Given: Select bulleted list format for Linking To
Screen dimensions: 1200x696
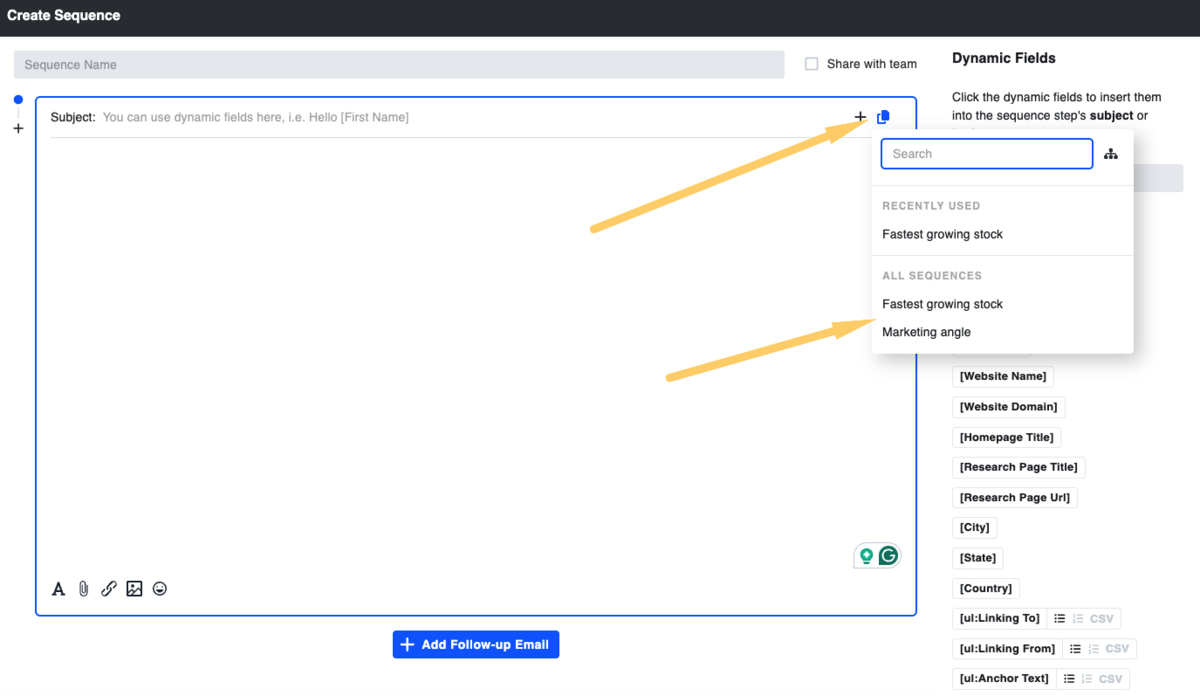Looking at the screenshot, I should 1060,619.
